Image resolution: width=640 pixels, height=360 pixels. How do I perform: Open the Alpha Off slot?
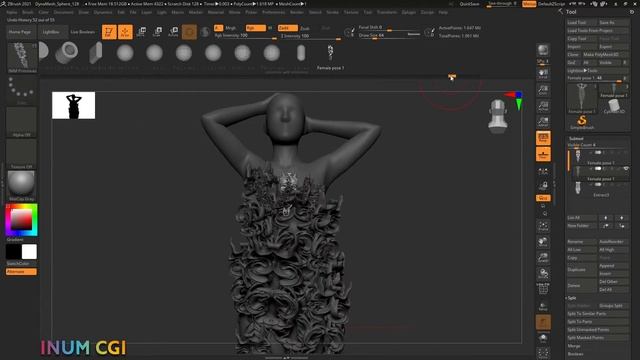(21, 122)
